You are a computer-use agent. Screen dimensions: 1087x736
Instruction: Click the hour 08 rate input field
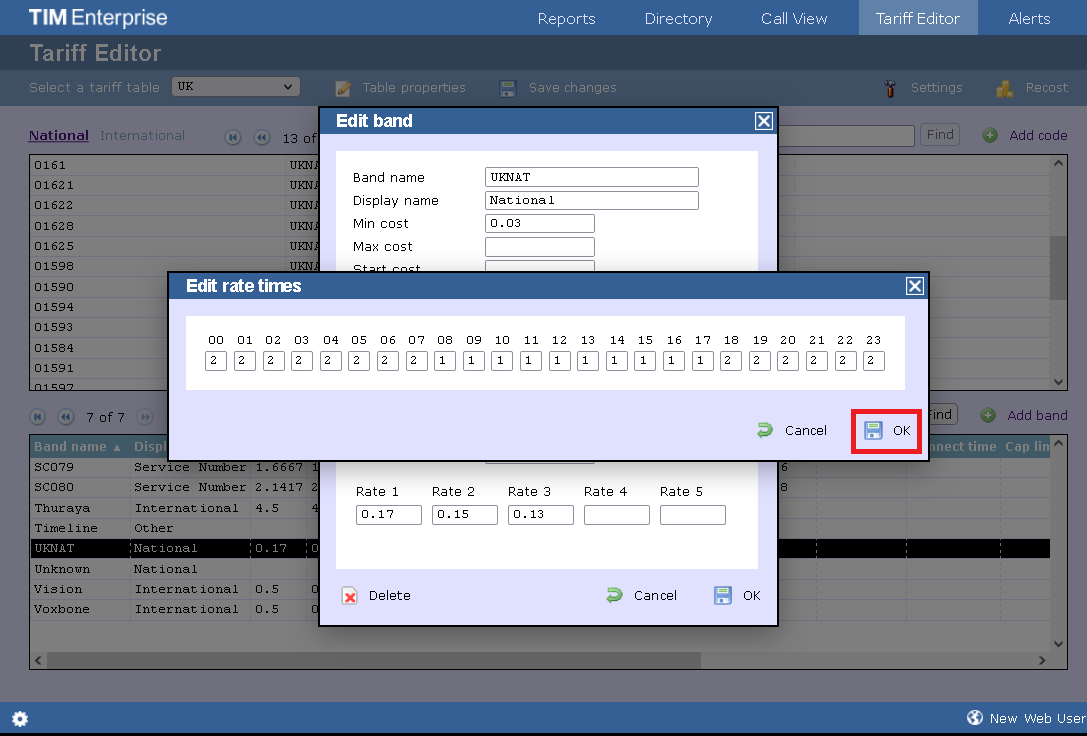[x=445, y=361]
